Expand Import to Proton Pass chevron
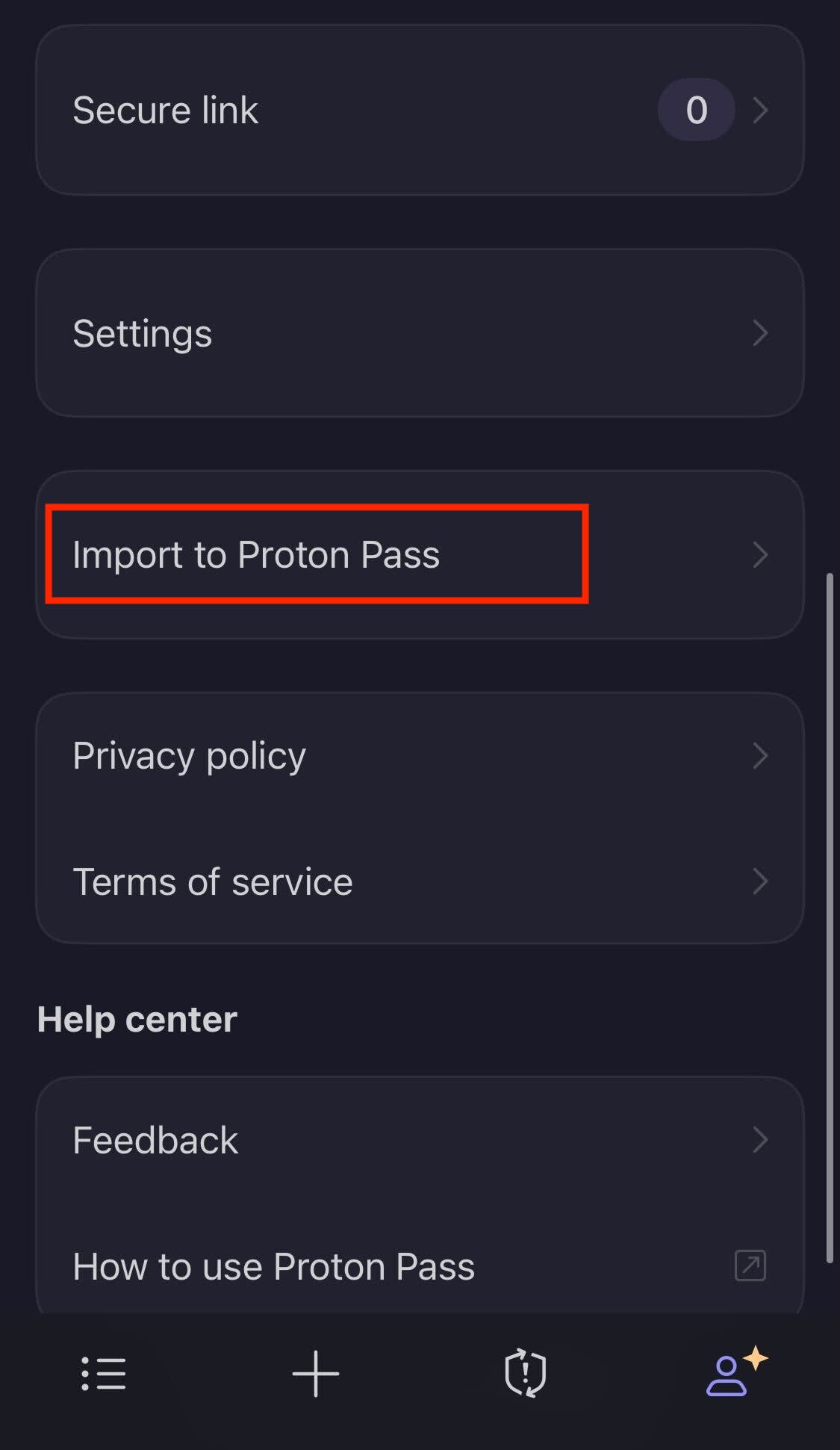The image size is (840, 1450). pos(760,554)
